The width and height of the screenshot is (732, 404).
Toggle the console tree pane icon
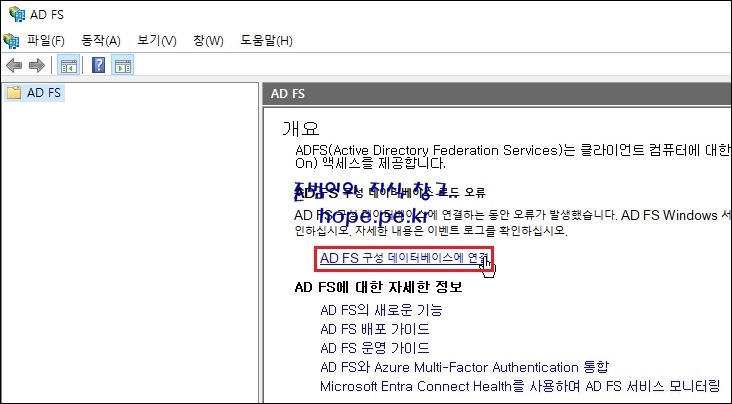pos(69,65)
